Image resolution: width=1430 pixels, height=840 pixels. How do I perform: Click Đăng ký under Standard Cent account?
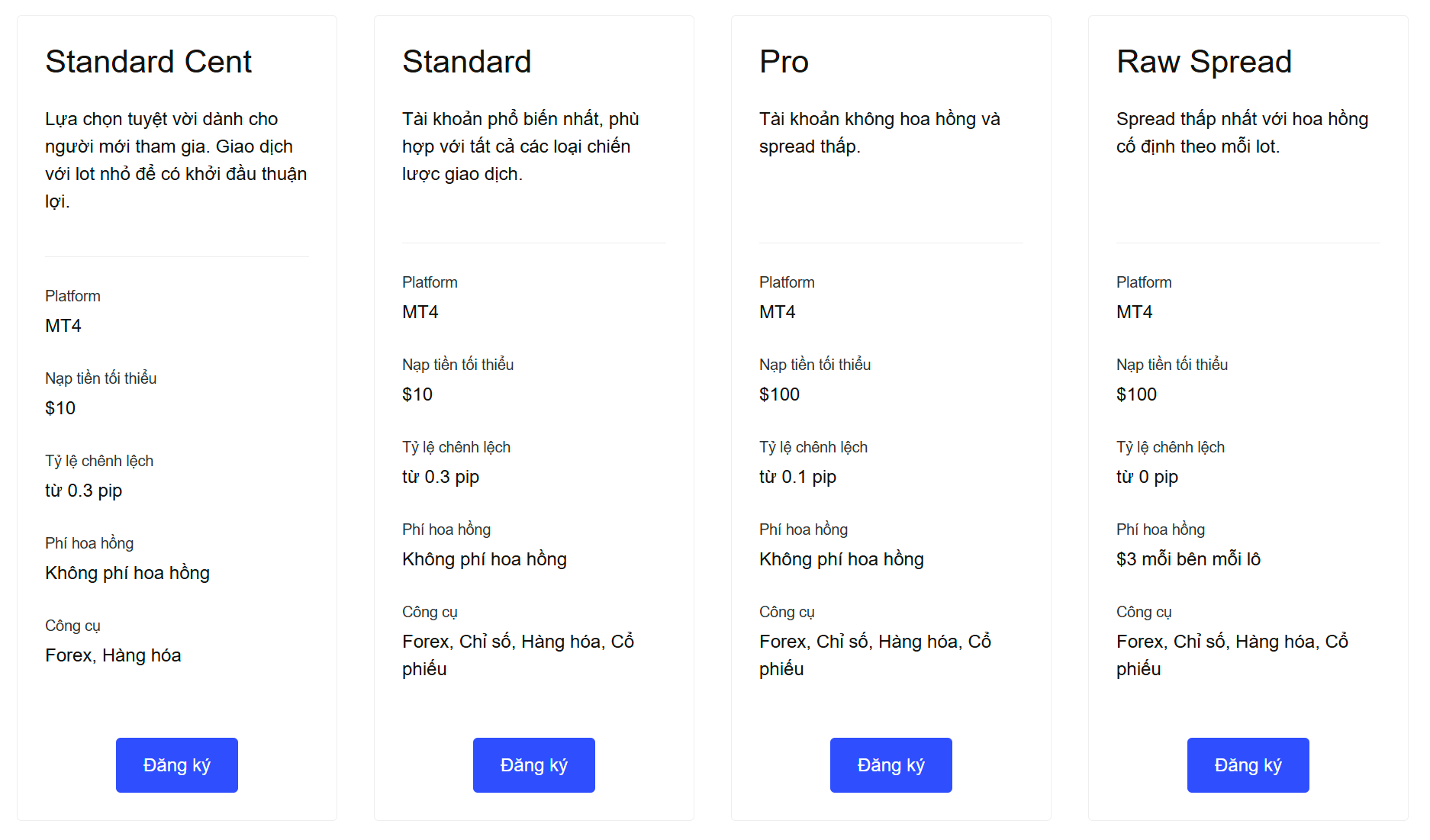click(176, 764)
